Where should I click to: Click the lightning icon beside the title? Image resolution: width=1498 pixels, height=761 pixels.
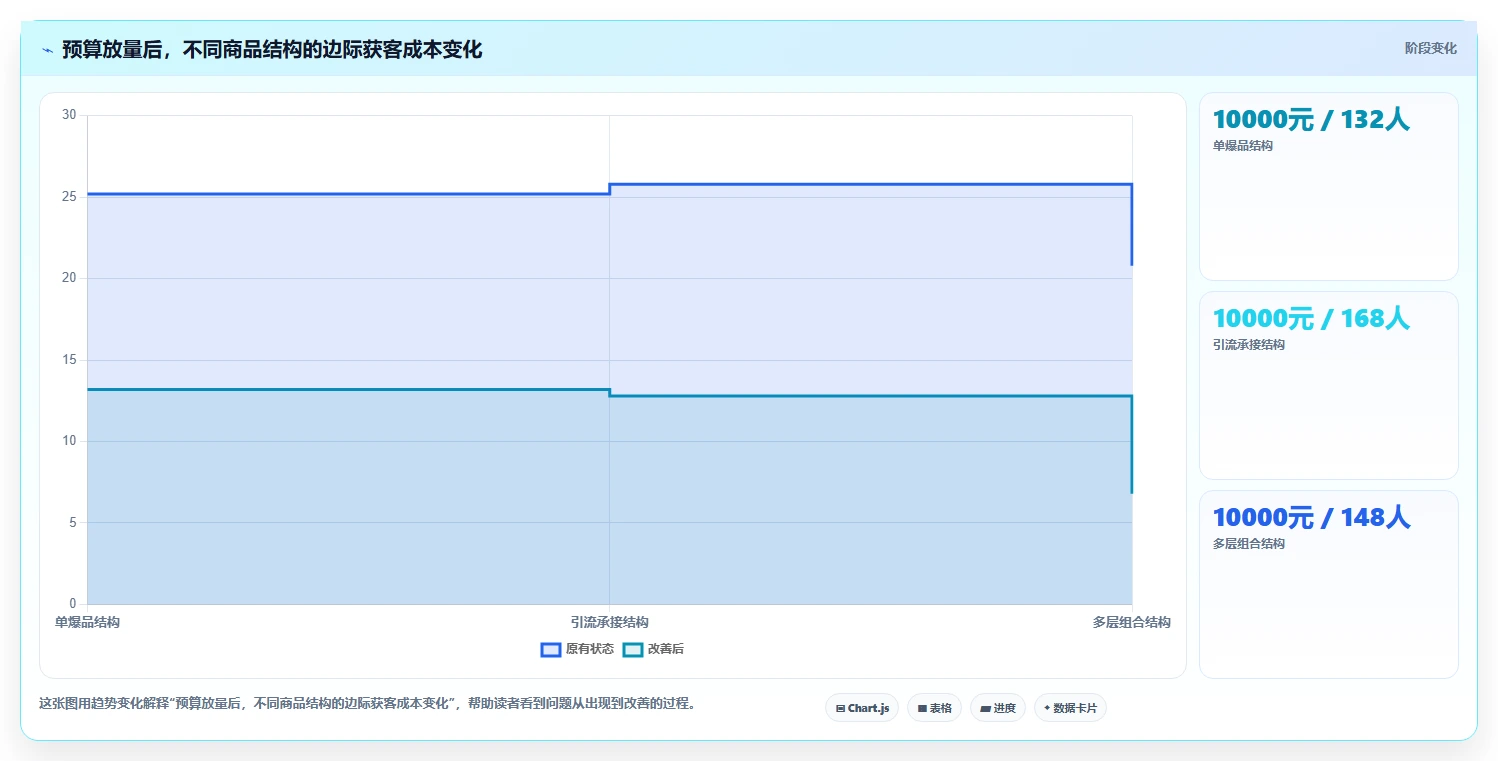pos(47,49)
